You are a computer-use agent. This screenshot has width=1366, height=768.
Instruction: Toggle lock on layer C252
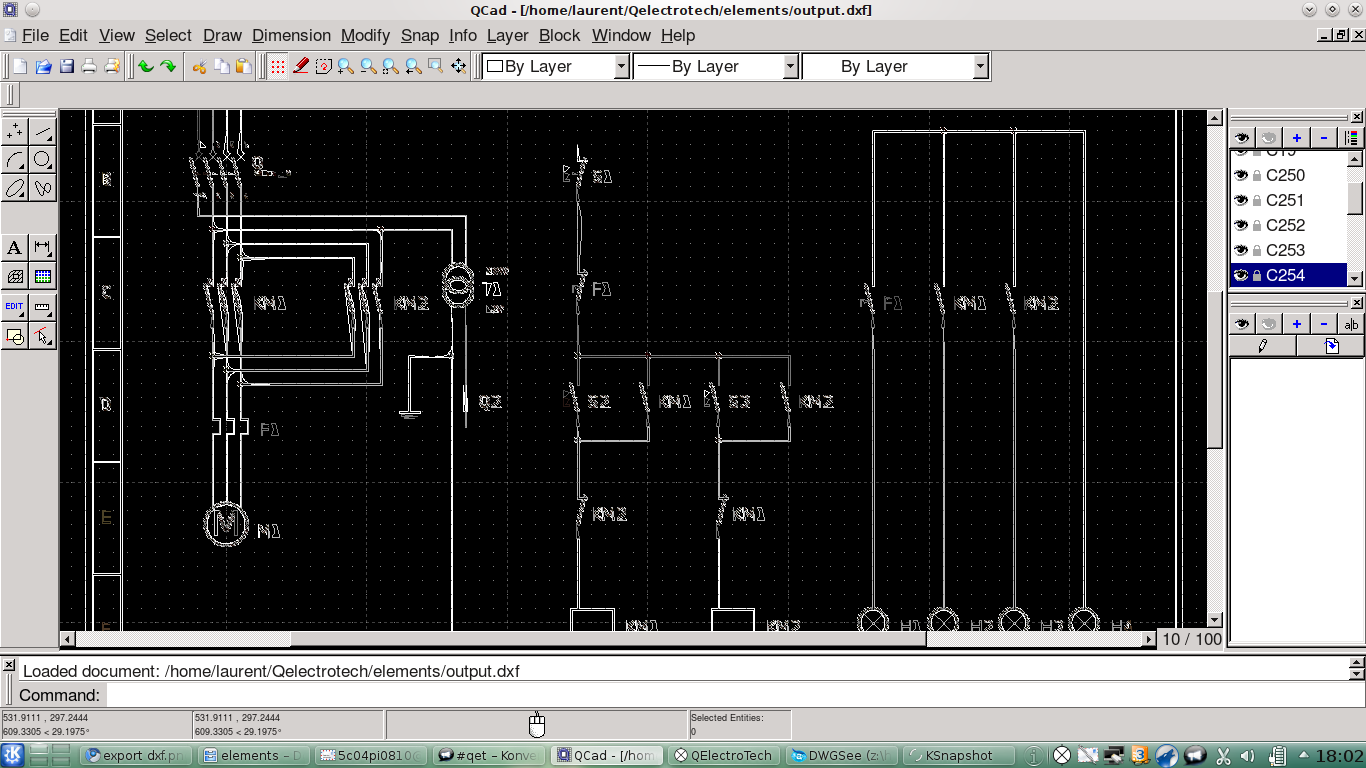coord(1257,225)
